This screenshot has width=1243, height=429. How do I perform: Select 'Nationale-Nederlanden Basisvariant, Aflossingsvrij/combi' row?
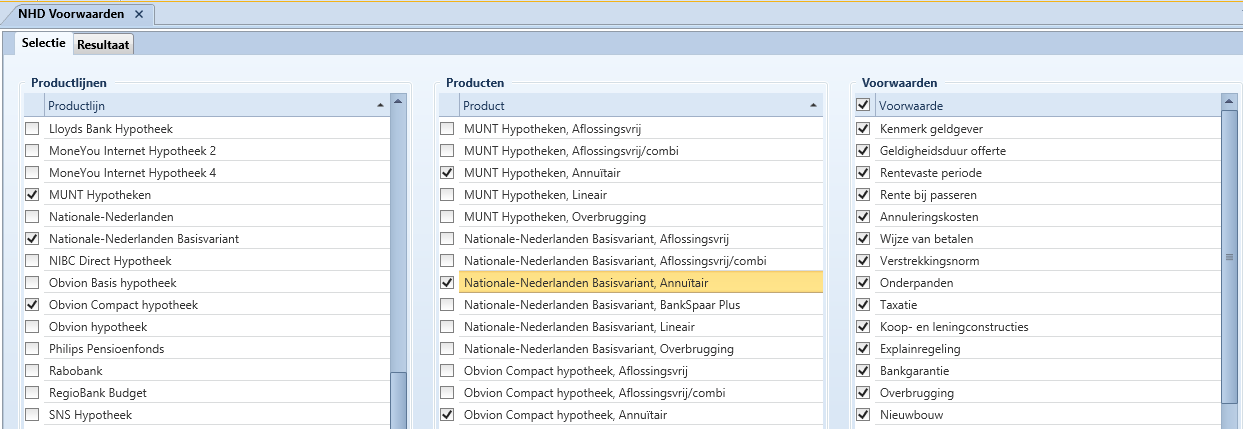631,261
